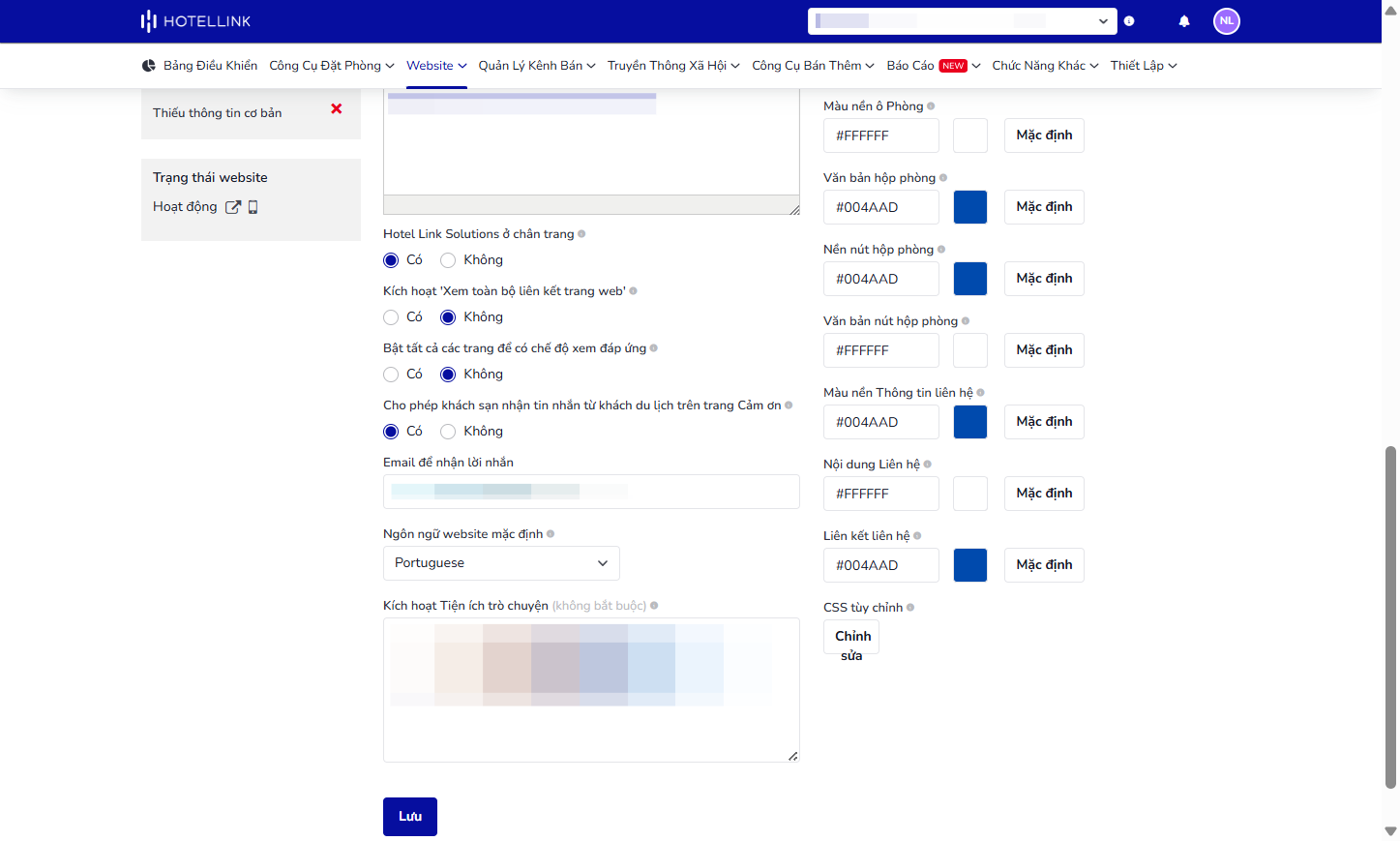
Task: Click blue swatch for Văn bản hộp phòng
Action: click(x=970, y=207)
